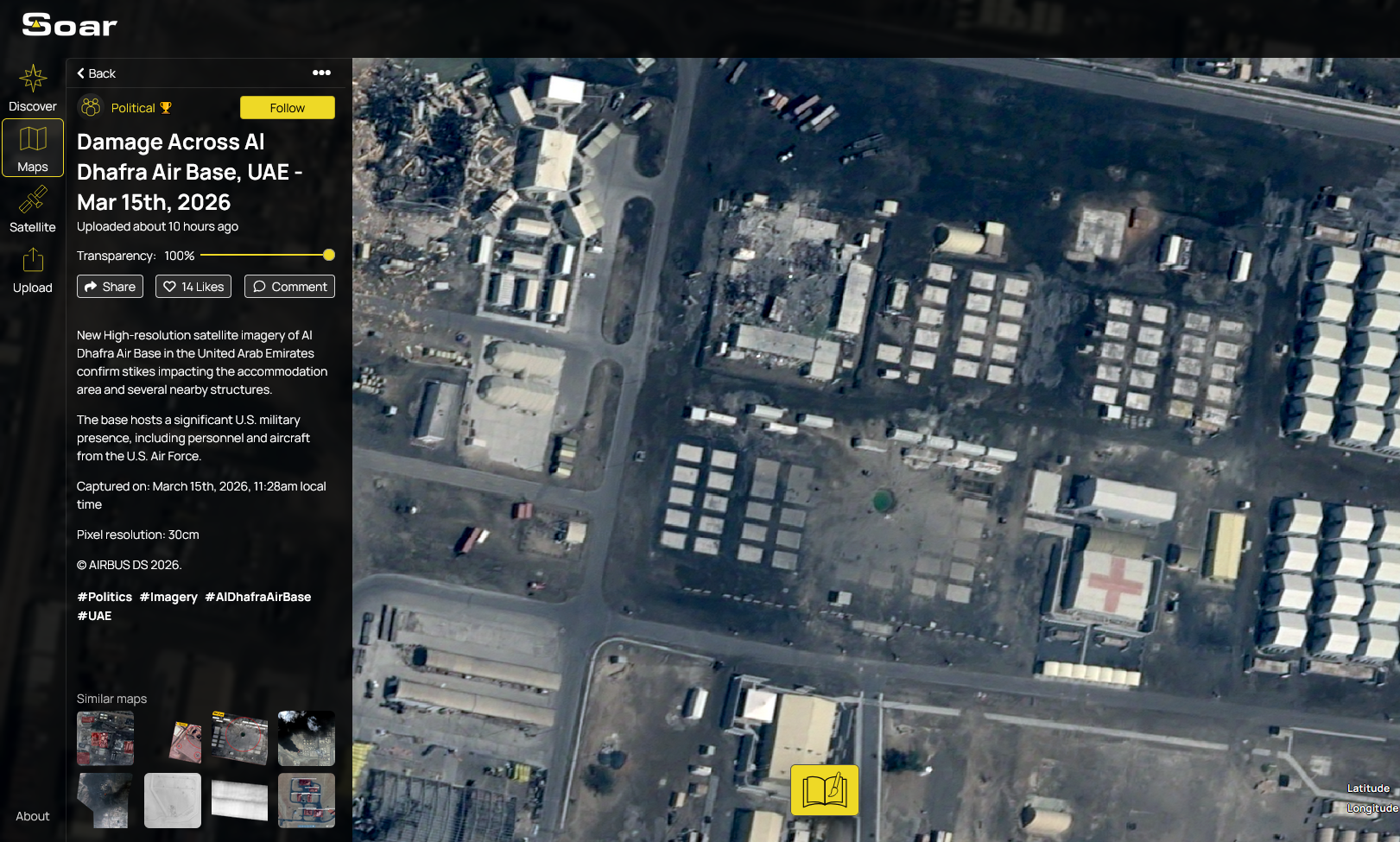
Task: Click the Soar logo
Action: pyautogui.click(x=69, y=25)
